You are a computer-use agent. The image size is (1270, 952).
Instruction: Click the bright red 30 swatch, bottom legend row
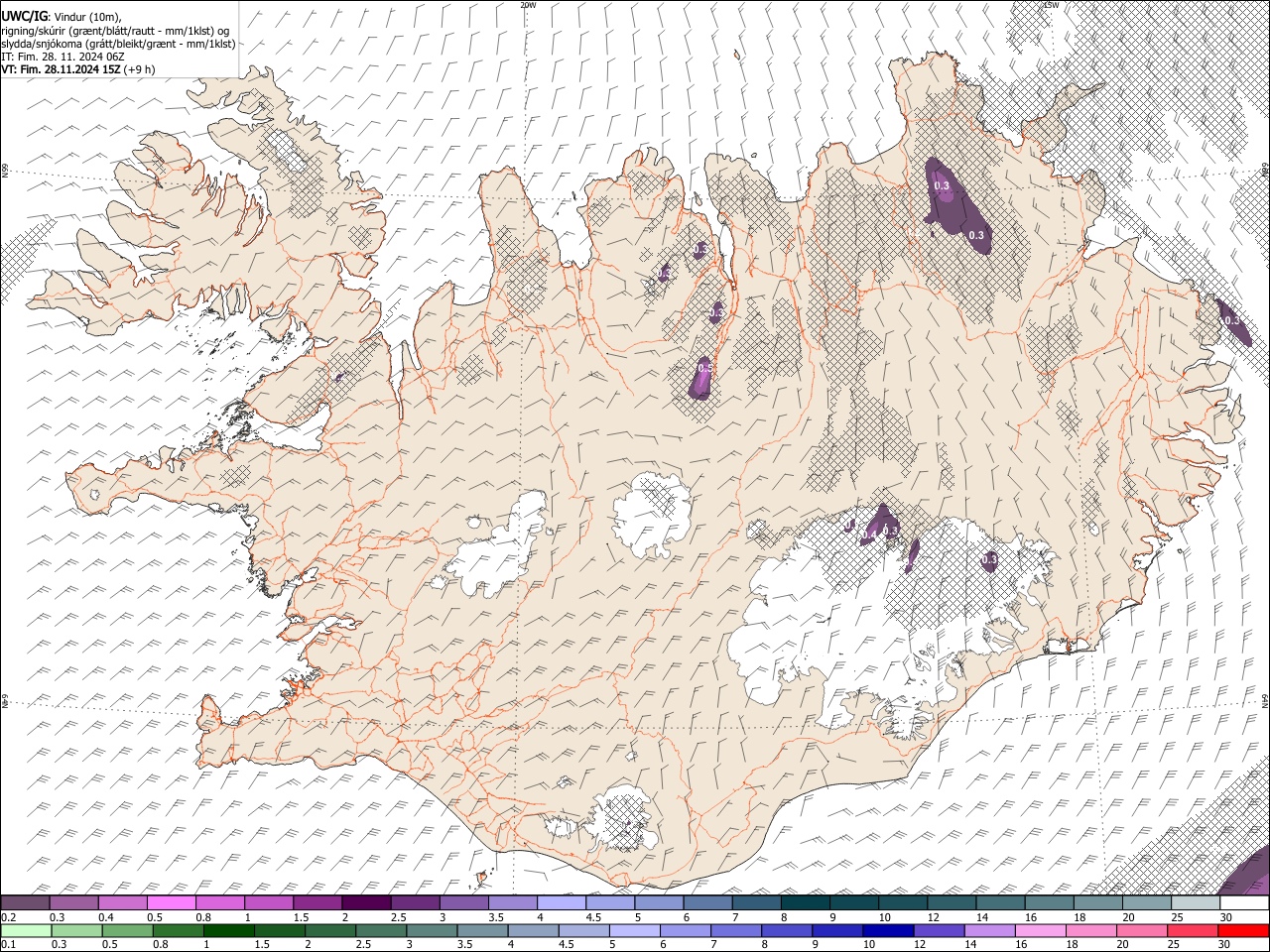click(x=1244, y=931)
